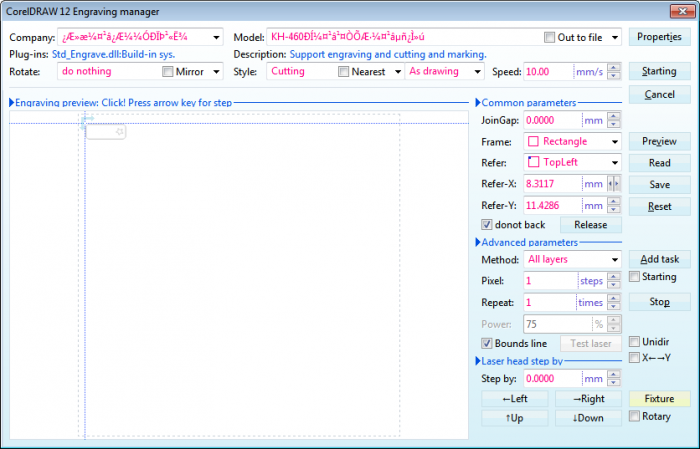Viewport: 700px width, 449px height.
Task: Click the Preview button
Action: pos(659,141)
